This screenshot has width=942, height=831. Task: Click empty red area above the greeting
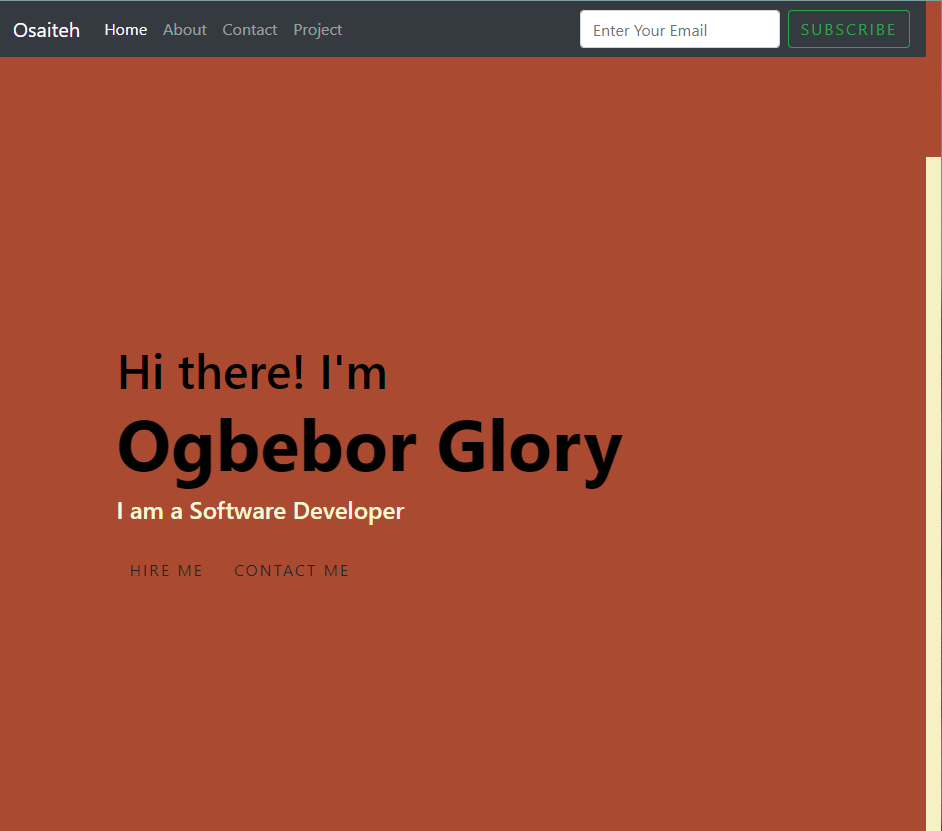pyautogui.click(x=300, y=200)
